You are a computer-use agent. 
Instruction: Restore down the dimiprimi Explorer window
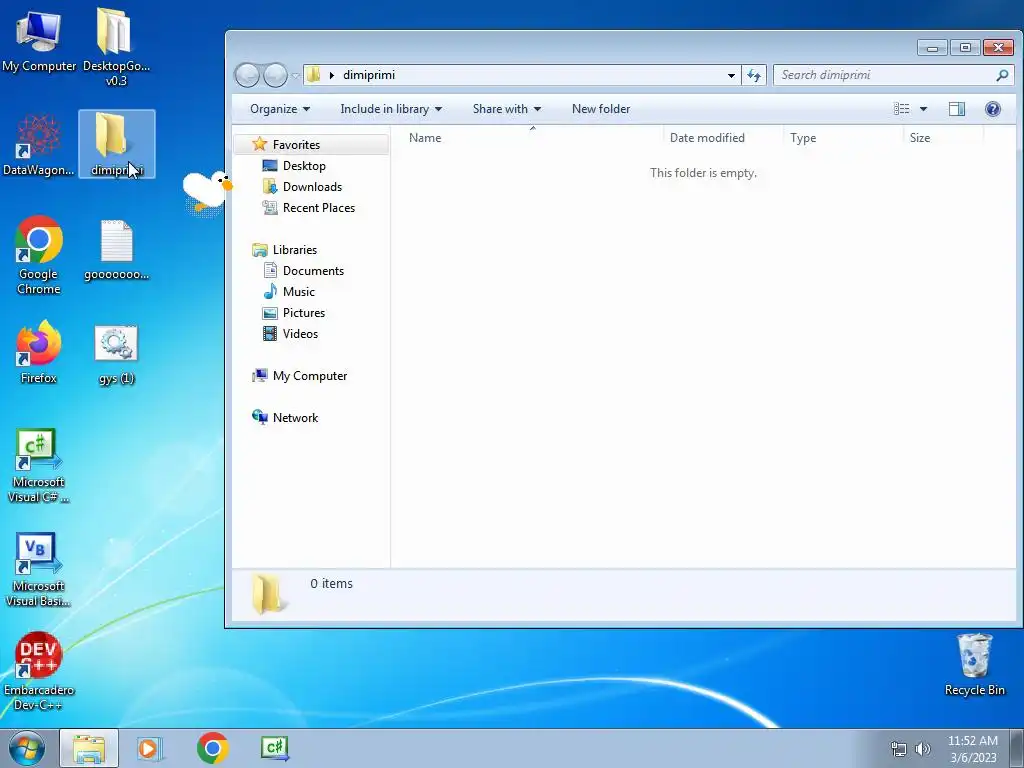click(965, 48)
